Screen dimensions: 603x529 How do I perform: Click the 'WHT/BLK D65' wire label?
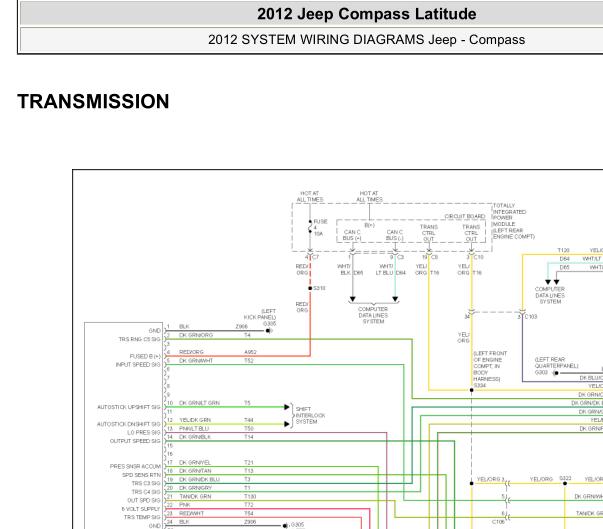coord(350,269)
